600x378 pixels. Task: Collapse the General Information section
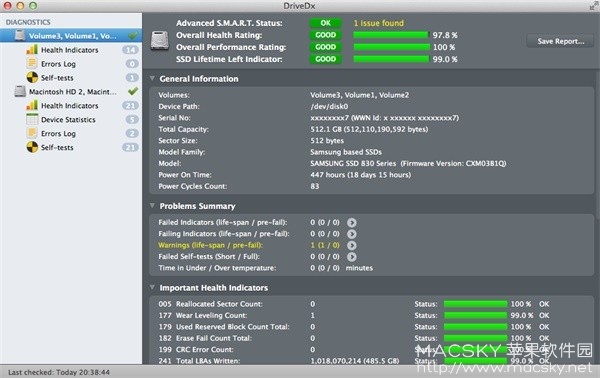pyautogui.click(x=152, y=78)
